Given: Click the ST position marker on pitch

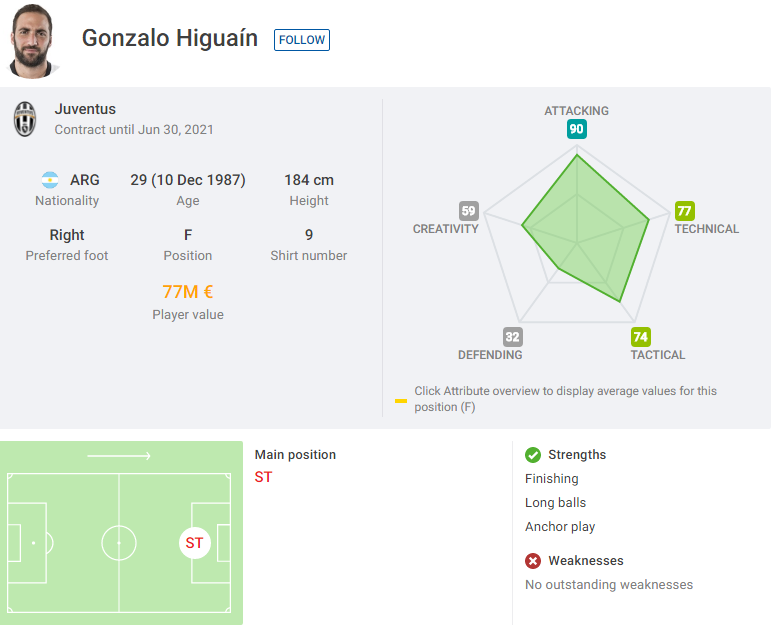Looking at the screenshot, I should pos(194,543).
